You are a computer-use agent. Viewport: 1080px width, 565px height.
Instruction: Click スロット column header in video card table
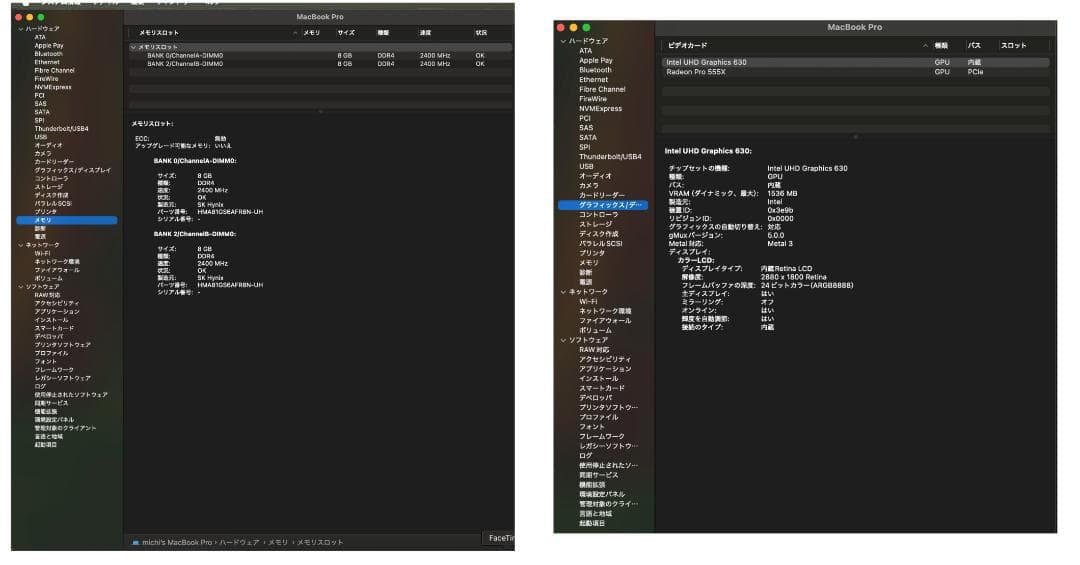point(1013,45)
